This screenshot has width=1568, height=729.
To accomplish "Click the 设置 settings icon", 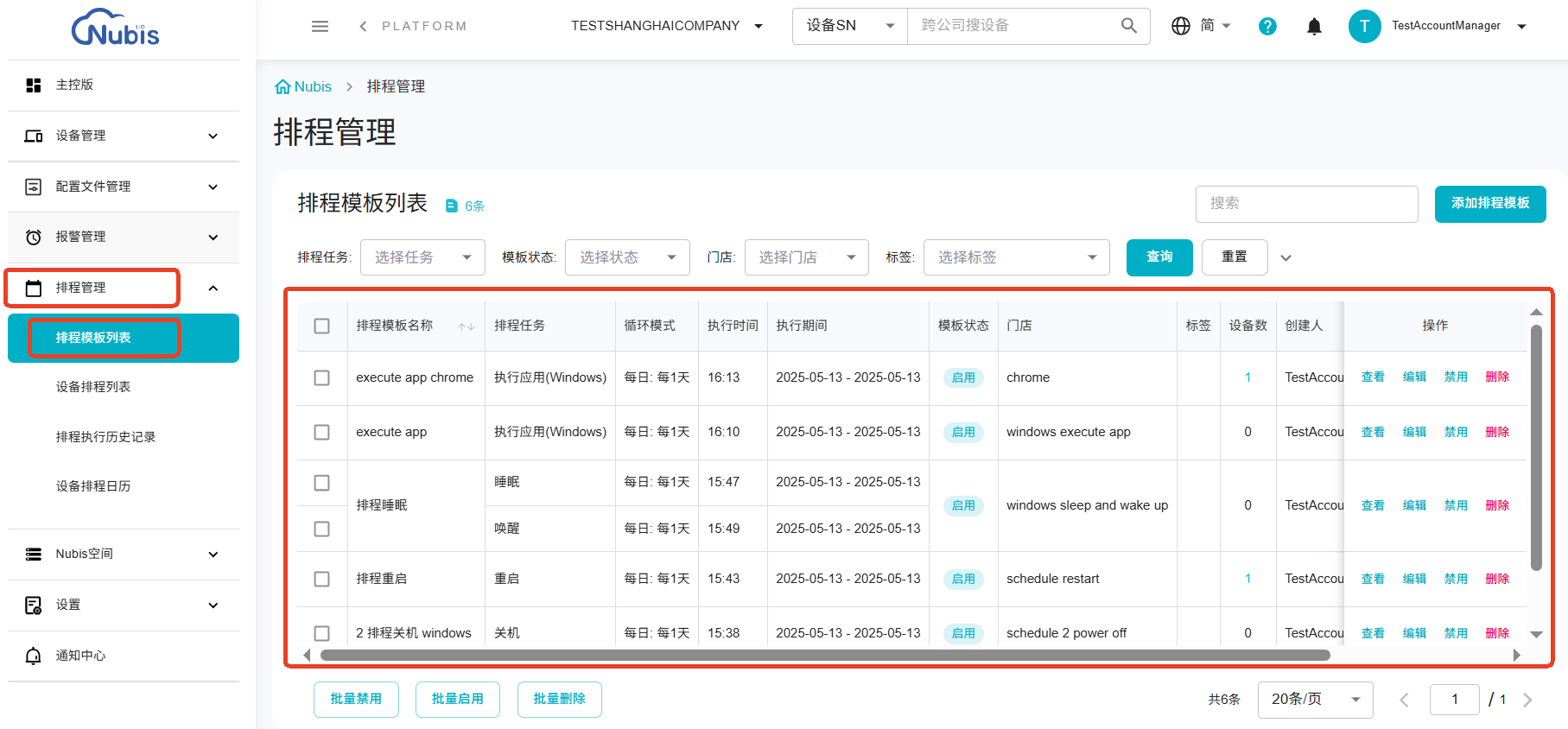I will (34, 605).
